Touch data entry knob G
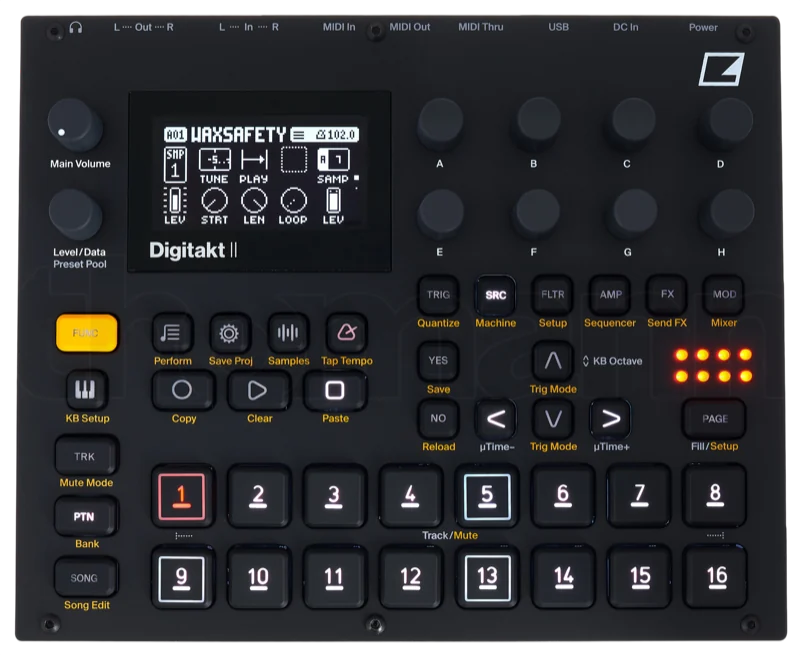The image size is (800, 655). click(x=632, y=213)
